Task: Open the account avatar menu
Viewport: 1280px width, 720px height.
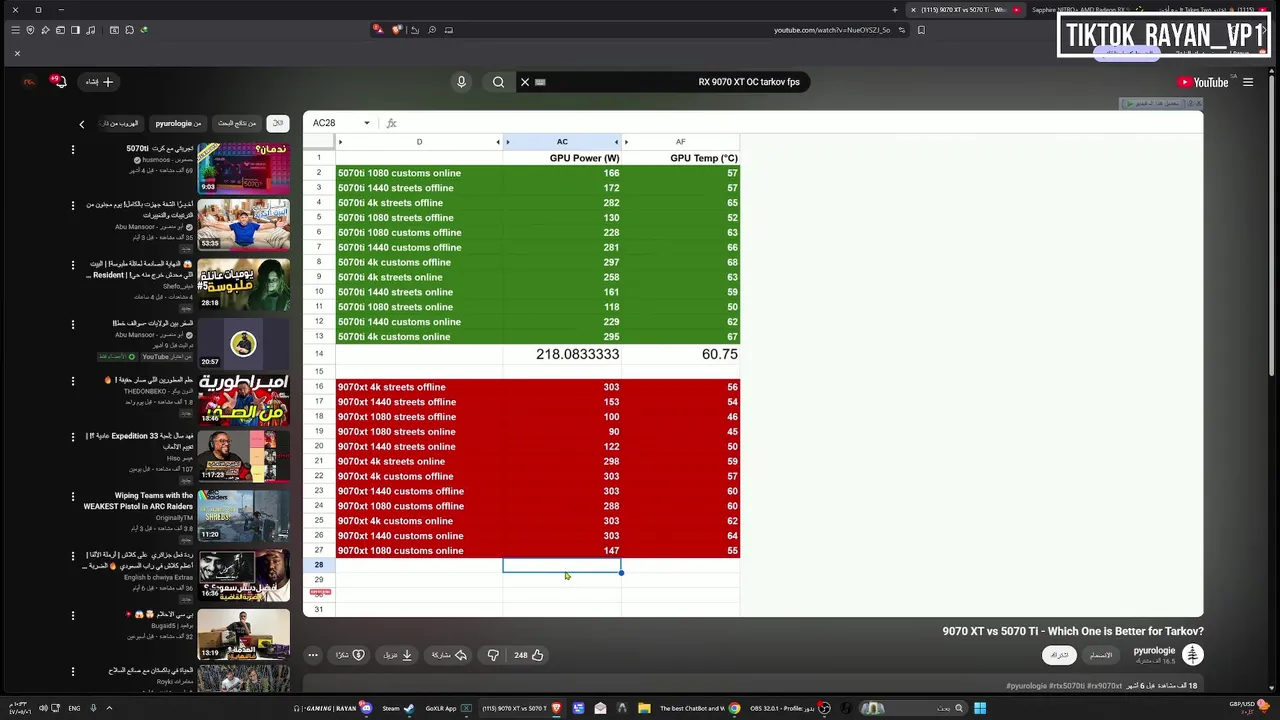Action: [29, 82]
